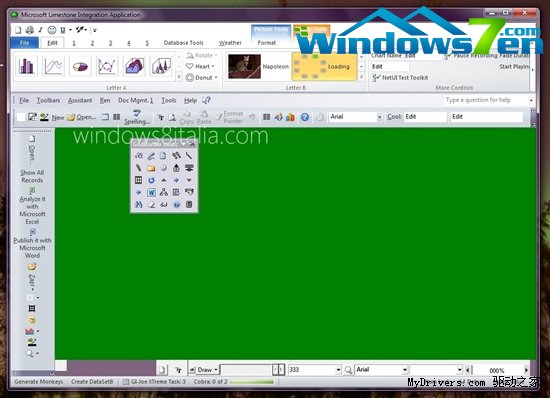Switch to the Format tab
Screen dimensions: 550x398
[267, 43]
